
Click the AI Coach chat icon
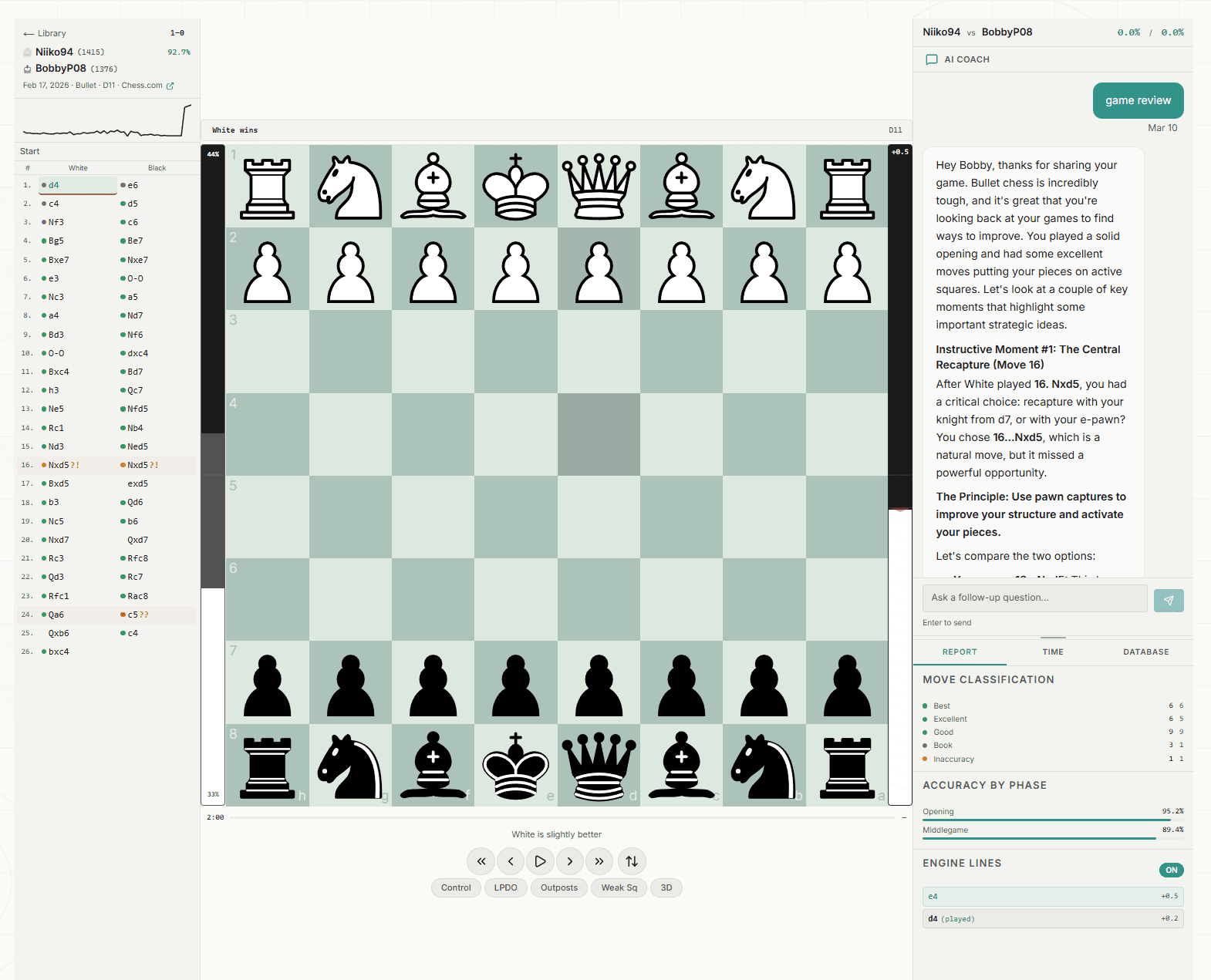[932, 59]
